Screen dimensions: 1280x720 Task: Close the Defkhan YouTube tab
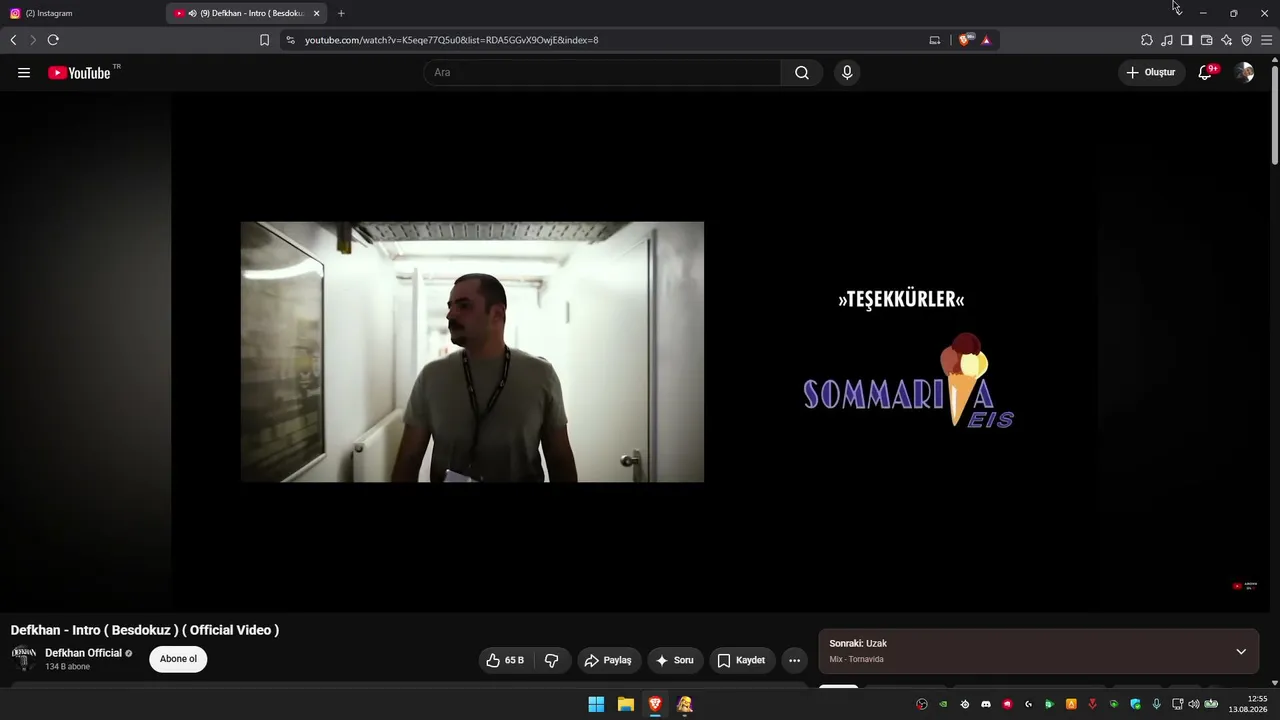point(316,13)
